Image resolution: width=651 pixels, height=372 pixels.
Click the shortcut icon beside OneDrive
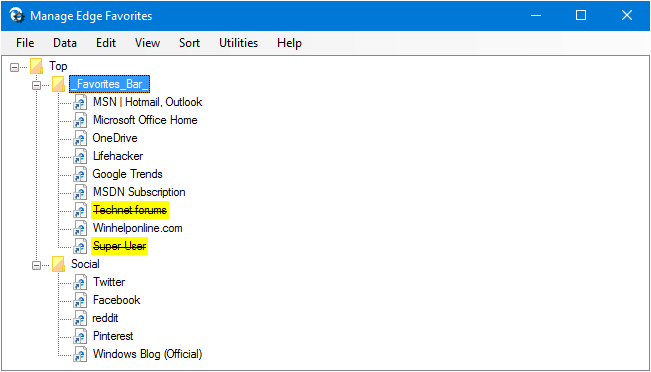[80, 138]
